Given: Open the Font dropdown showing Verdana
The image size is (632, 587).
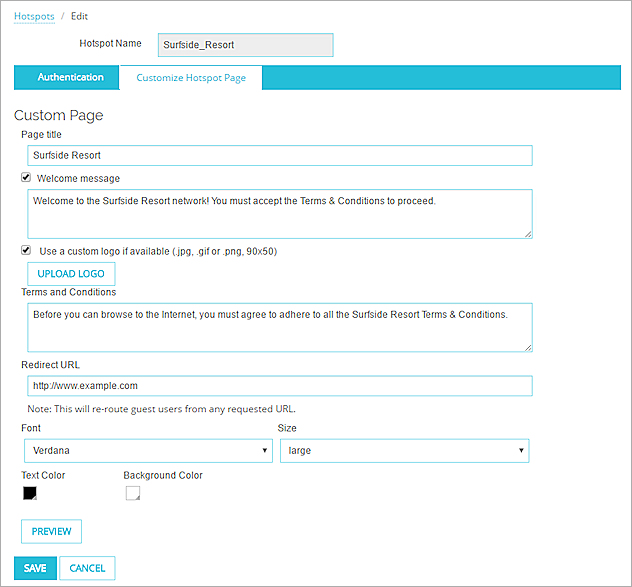Looking at the screenshot, I should (148, 451).
